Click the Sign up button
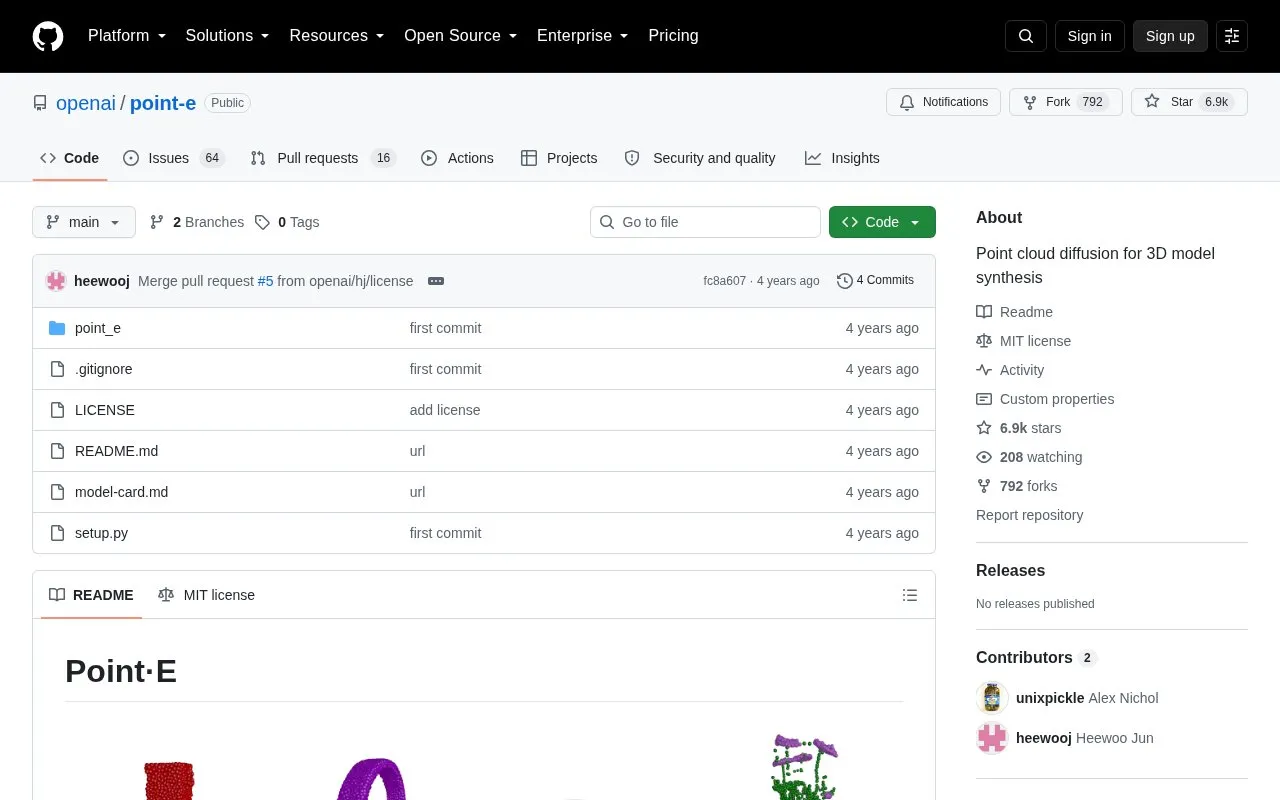 [1170, 36]
